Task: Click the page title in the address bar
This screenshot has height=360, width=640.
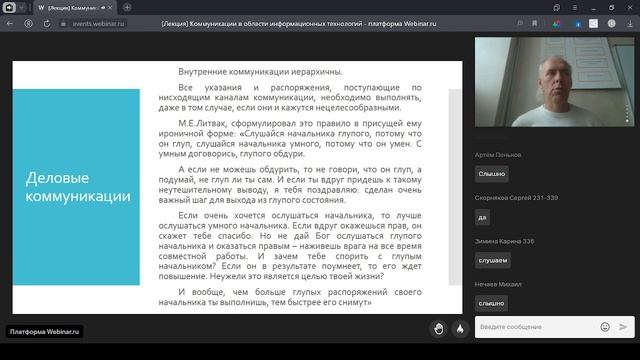Action: 299,24
